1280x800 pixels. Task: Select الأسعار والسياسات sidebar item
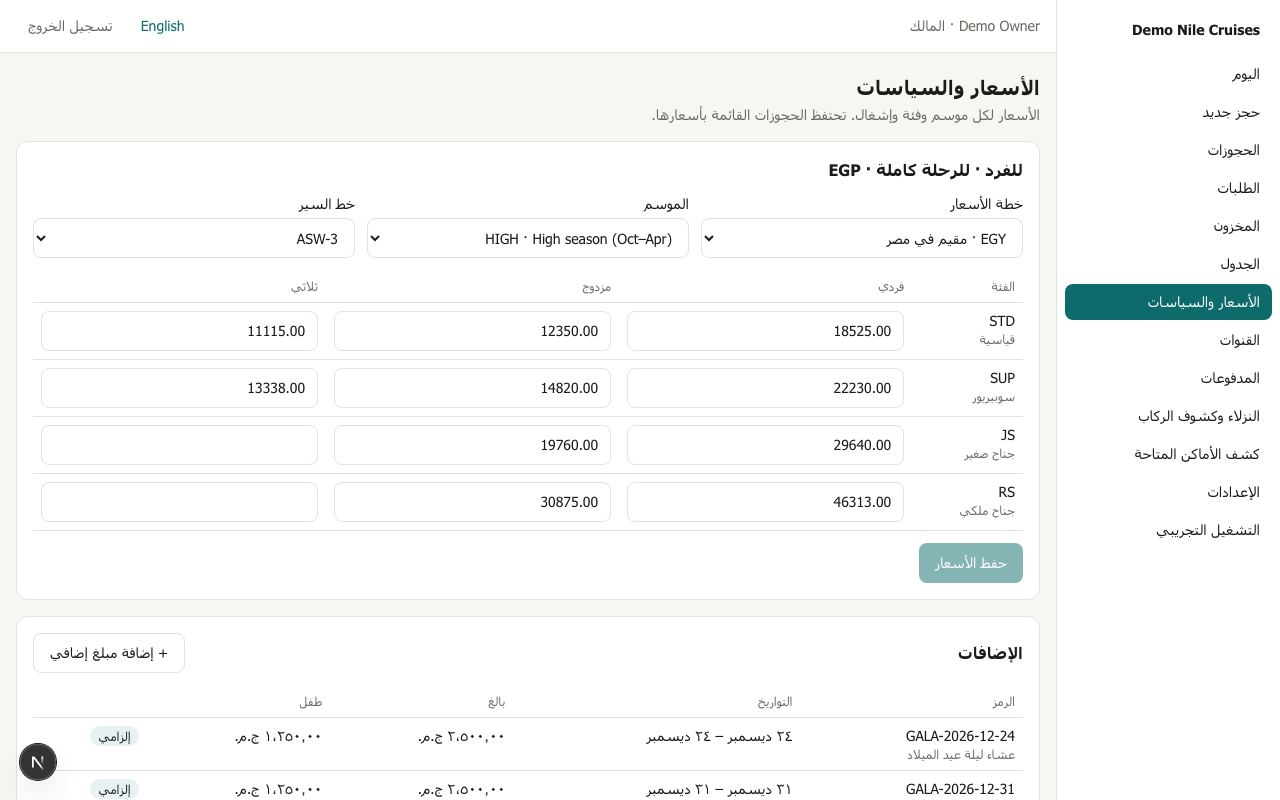coord(1168,302)
